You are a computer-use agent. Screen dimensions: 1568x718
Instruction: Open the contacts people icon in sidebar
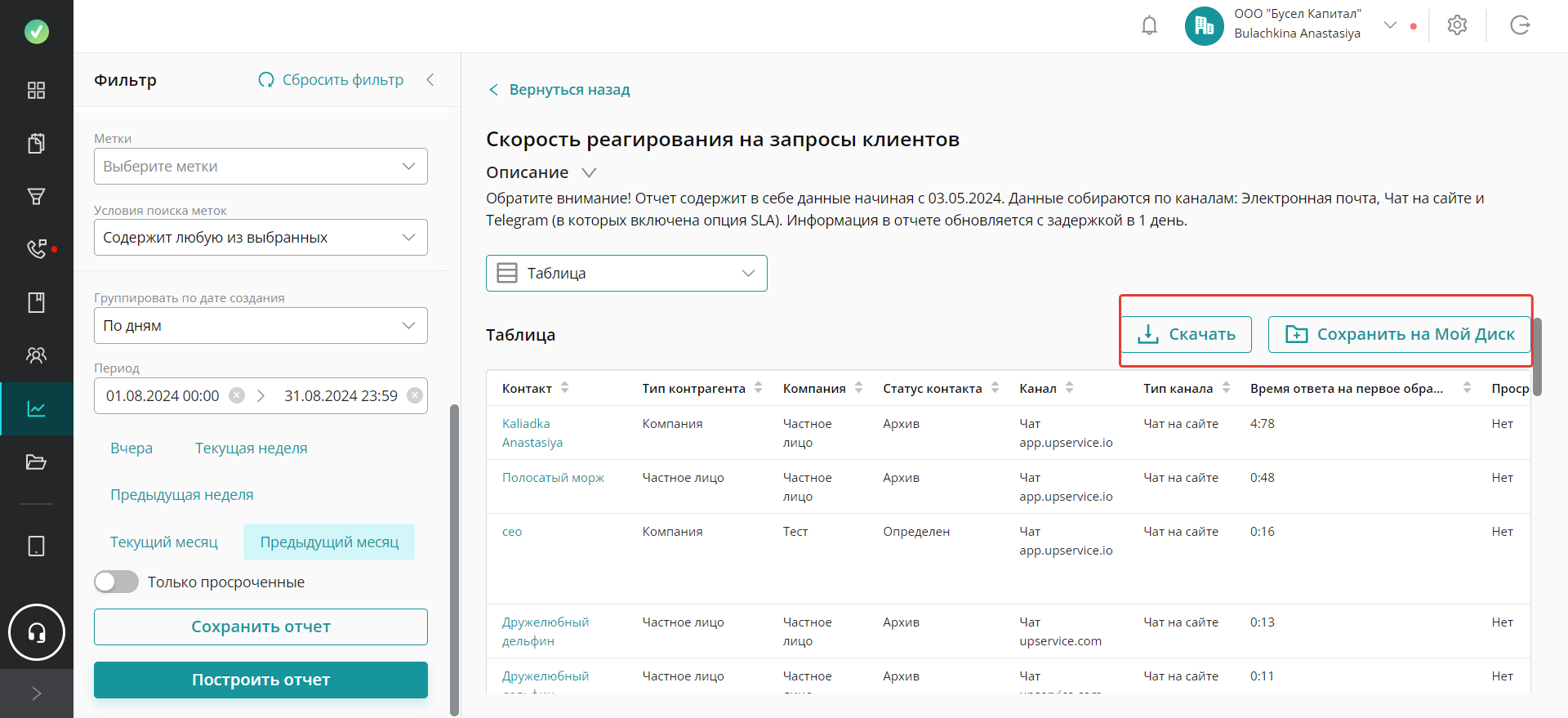[37, 355]
